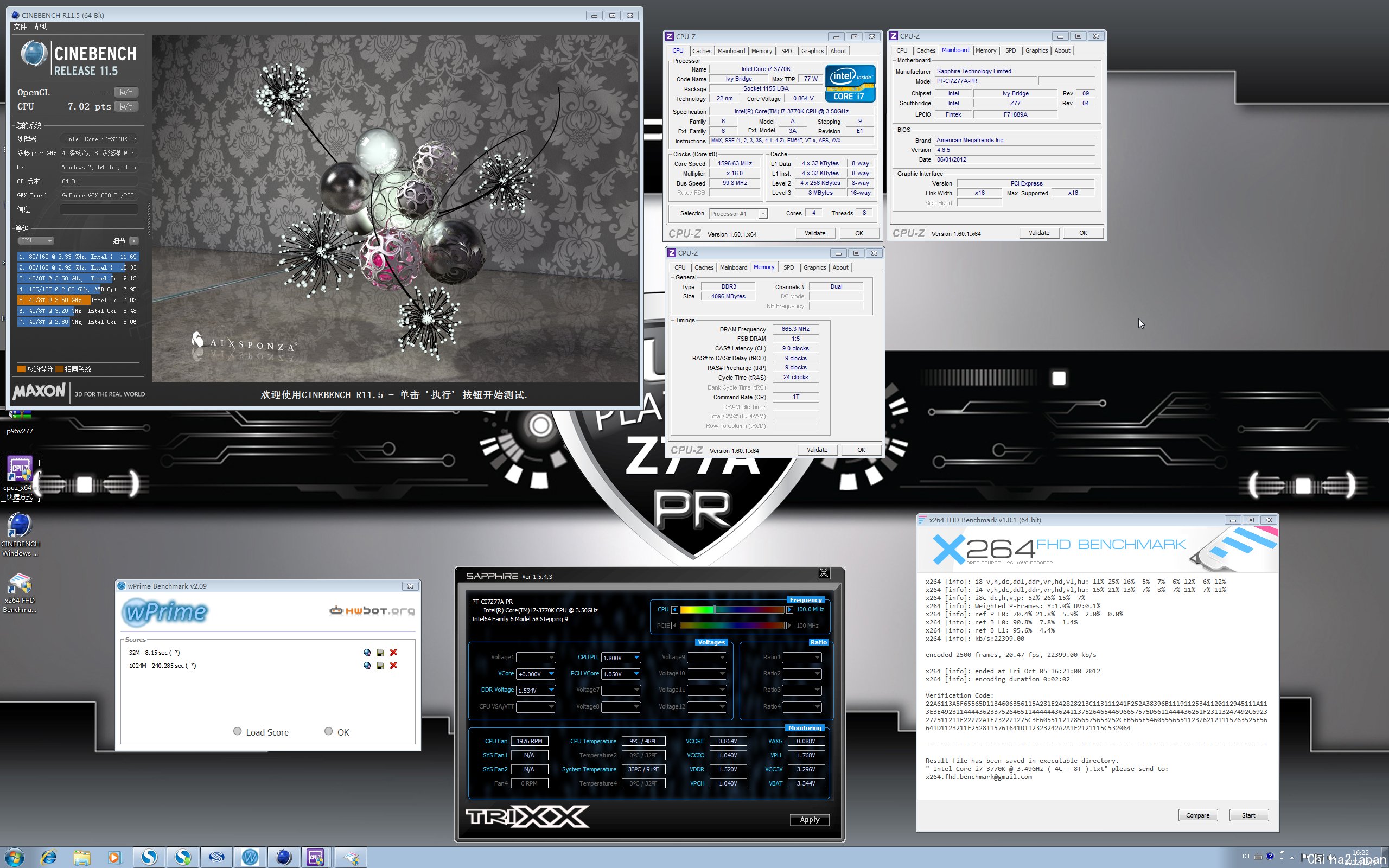Submit the 32M wPrime score online

point(367,652)
